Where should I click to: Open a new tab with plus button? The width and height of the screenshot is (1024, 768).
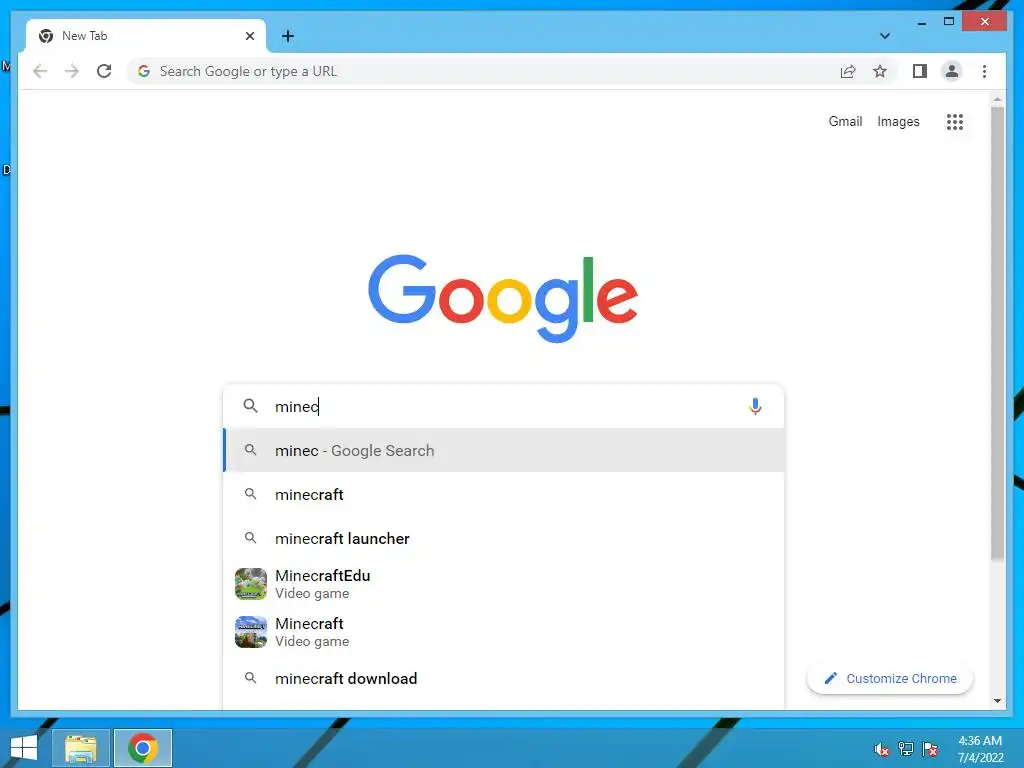point(288,36)
